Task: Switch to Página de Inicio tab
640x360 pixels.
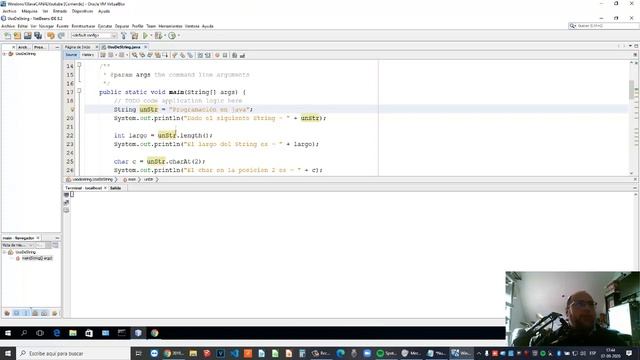Action: [78, 47]
